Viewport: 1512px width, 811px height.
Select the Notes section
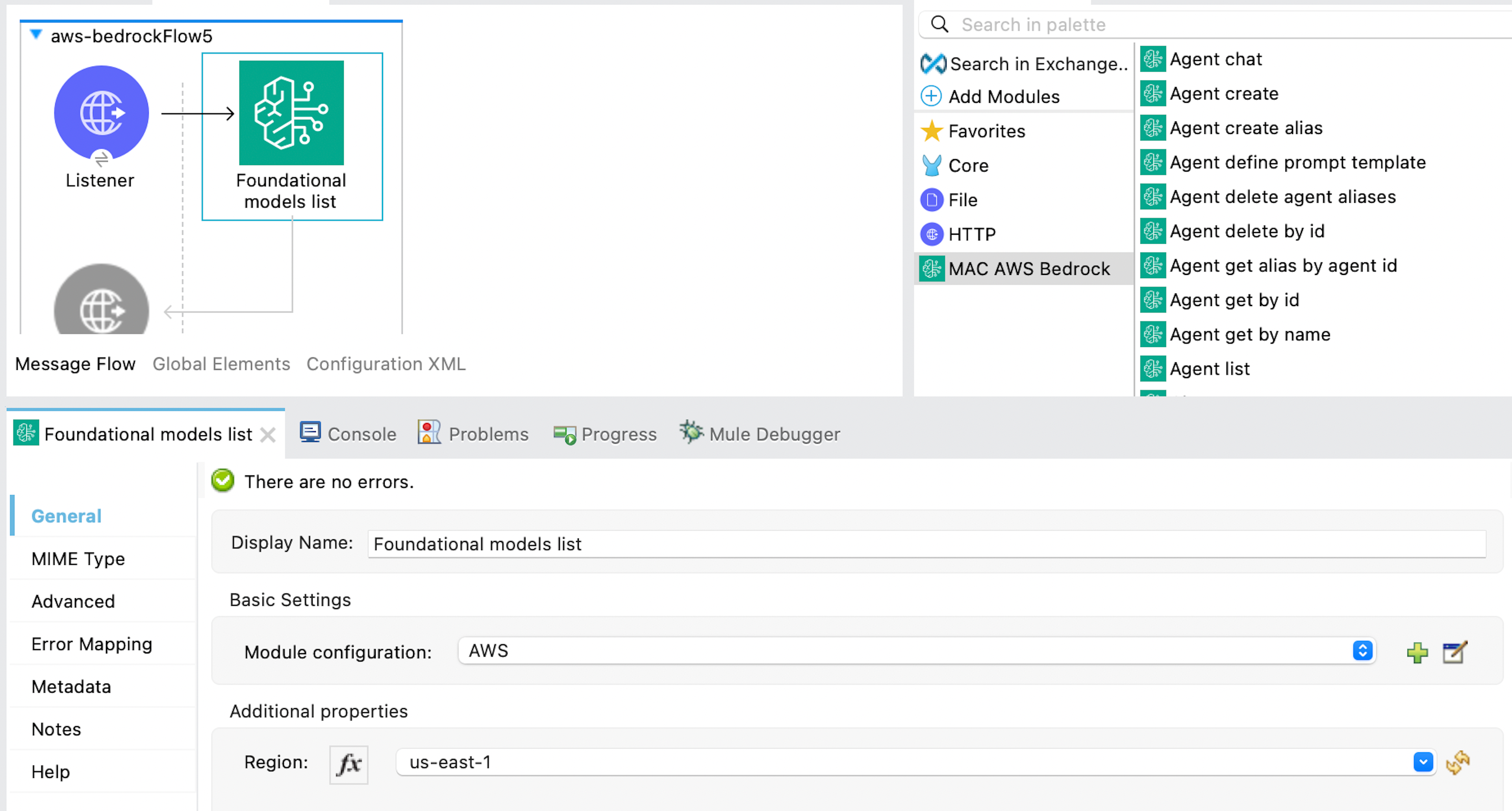[103, 729]
